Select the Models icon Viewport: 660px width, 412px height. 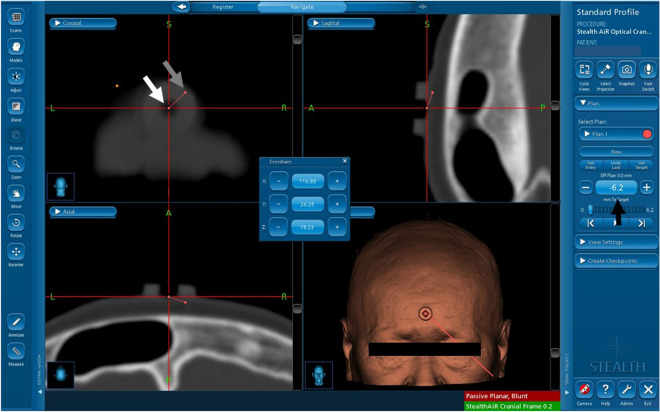click(x=16, y=48)
